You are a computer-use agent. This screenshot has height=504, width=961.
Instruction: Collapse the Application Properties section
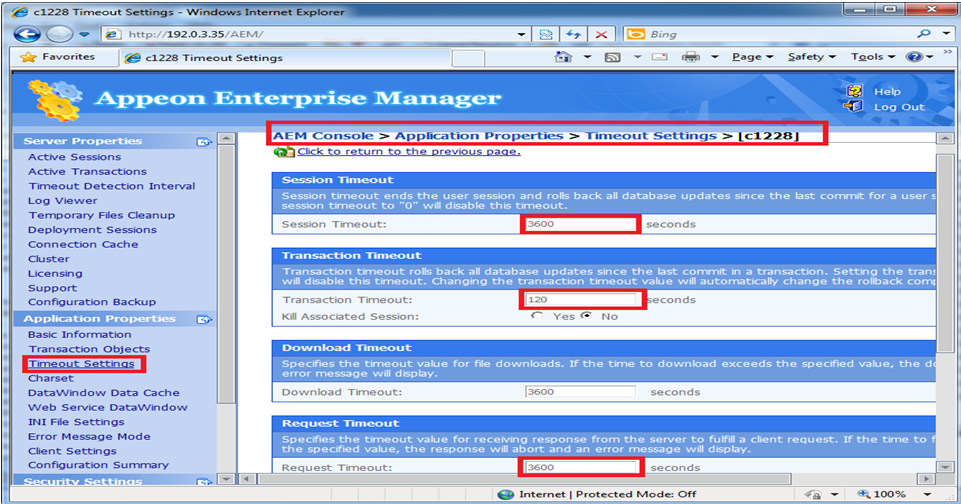[x=203, y=319]
